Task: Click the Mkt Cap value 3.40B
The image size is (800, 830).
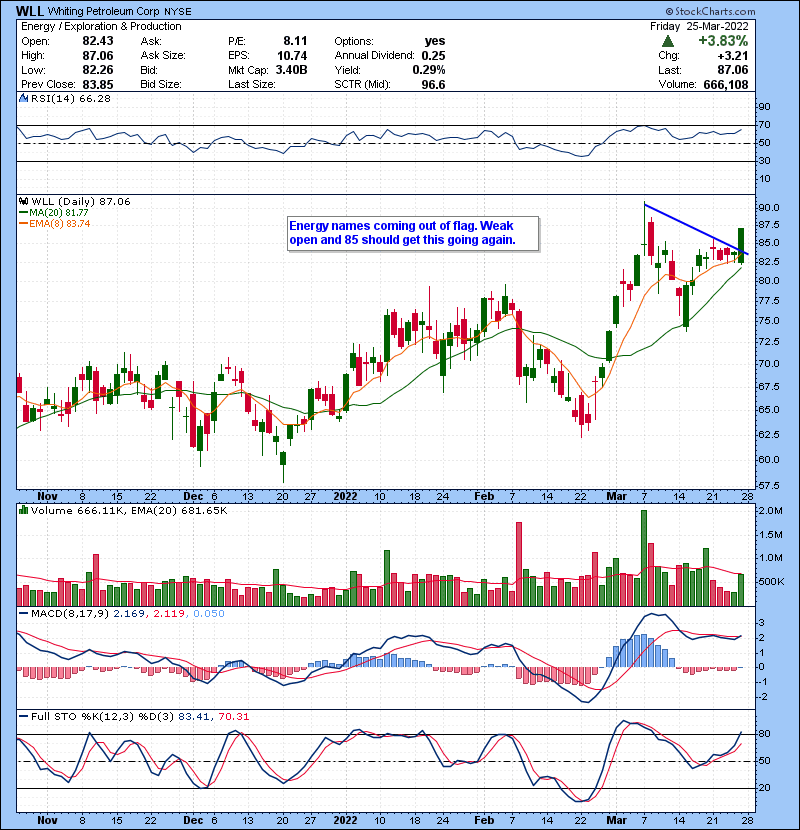Action: pos(291,70)
